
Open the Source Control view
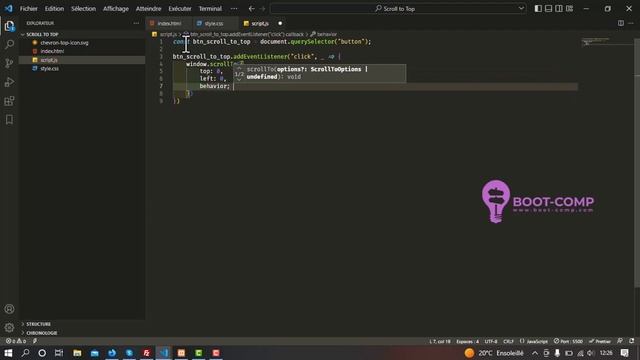(9, 63)
